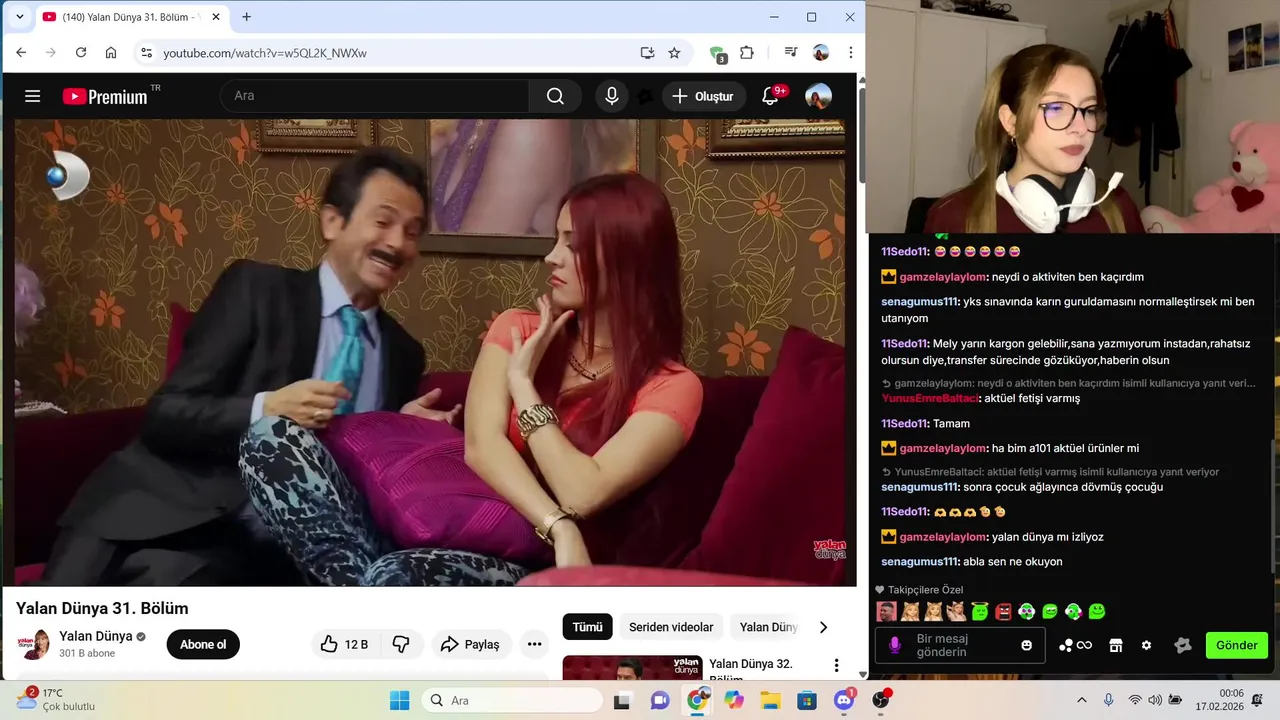Show next filter chips with chevron
This screenshot has width=1280, height=720.
pyautogui.click(x=823, y=627)
